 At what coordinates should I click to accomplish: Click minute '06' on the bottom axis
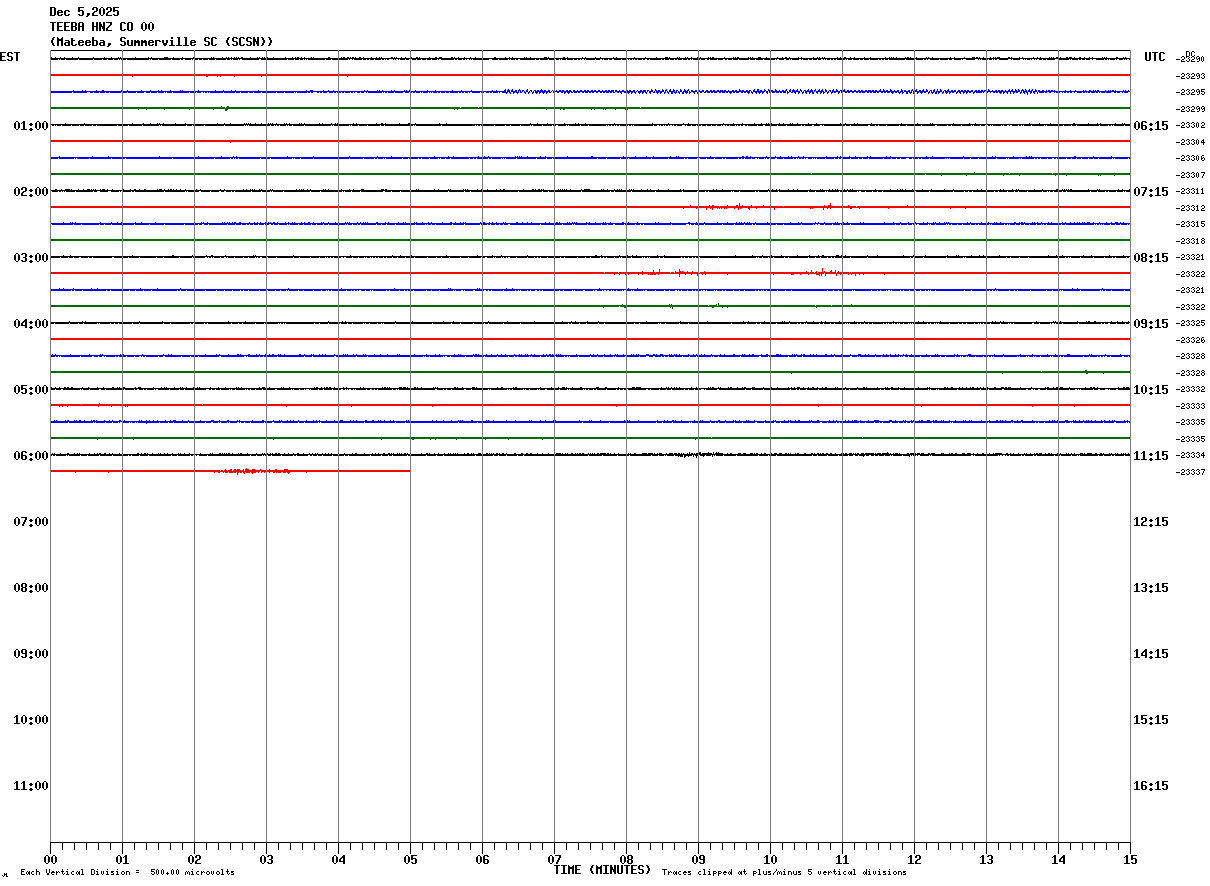482,860
